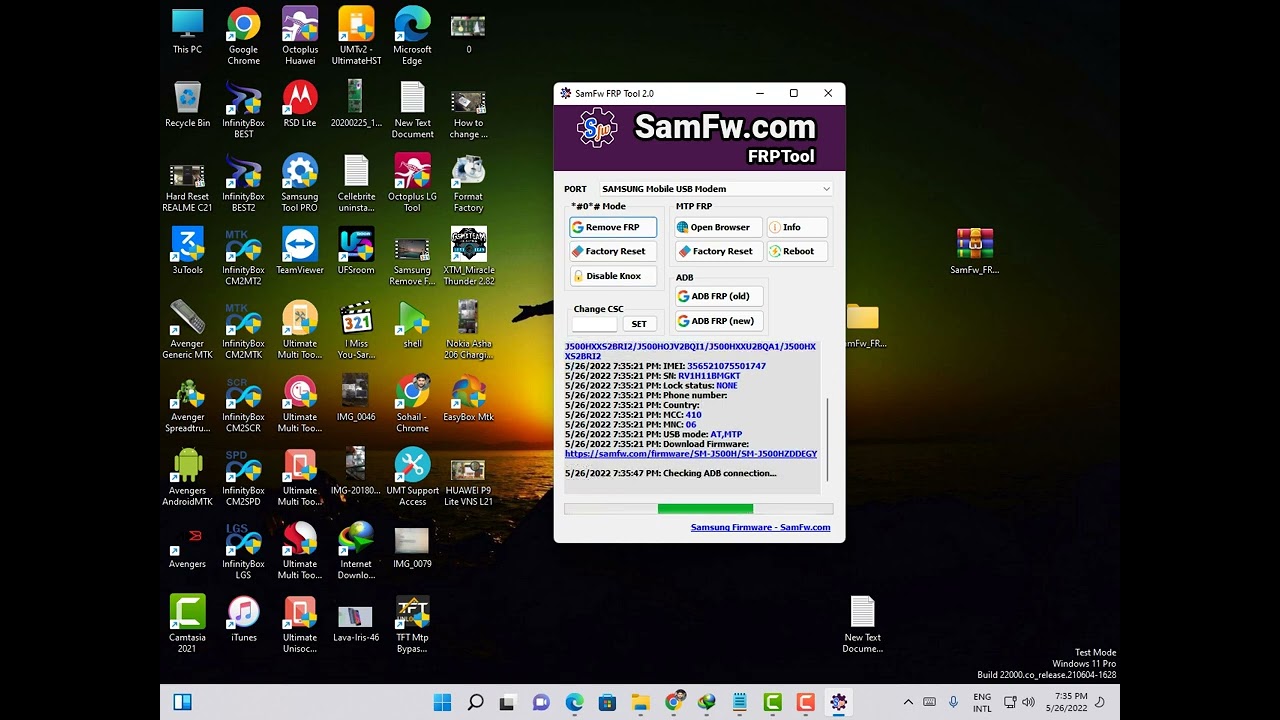Click Remove FRP in *#0*# Mode

[613, 227]
